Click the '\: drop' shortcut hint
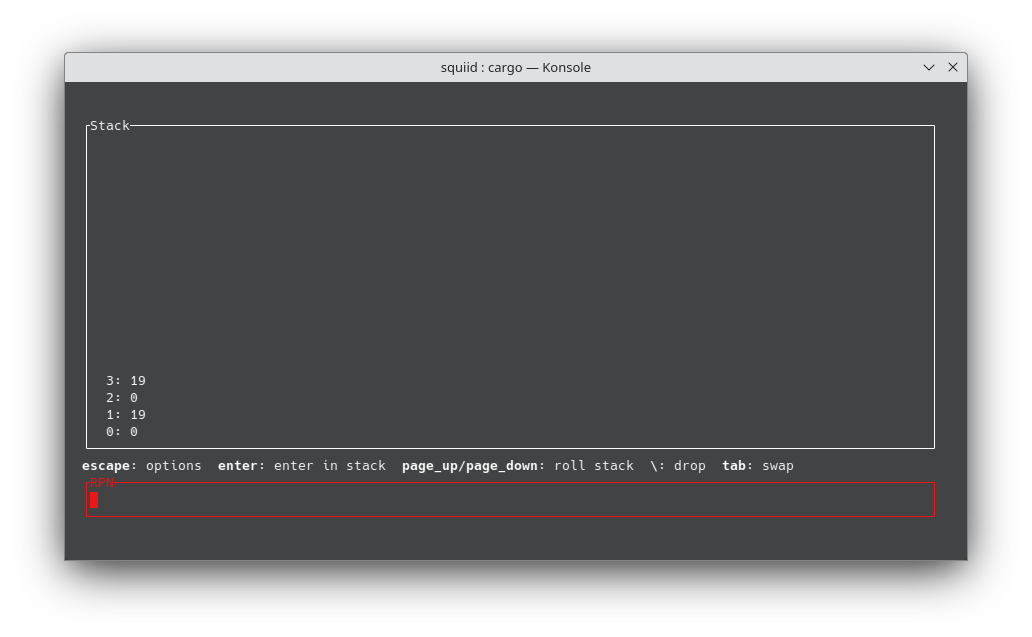1032x637 pixels. [x=677, y=465]
